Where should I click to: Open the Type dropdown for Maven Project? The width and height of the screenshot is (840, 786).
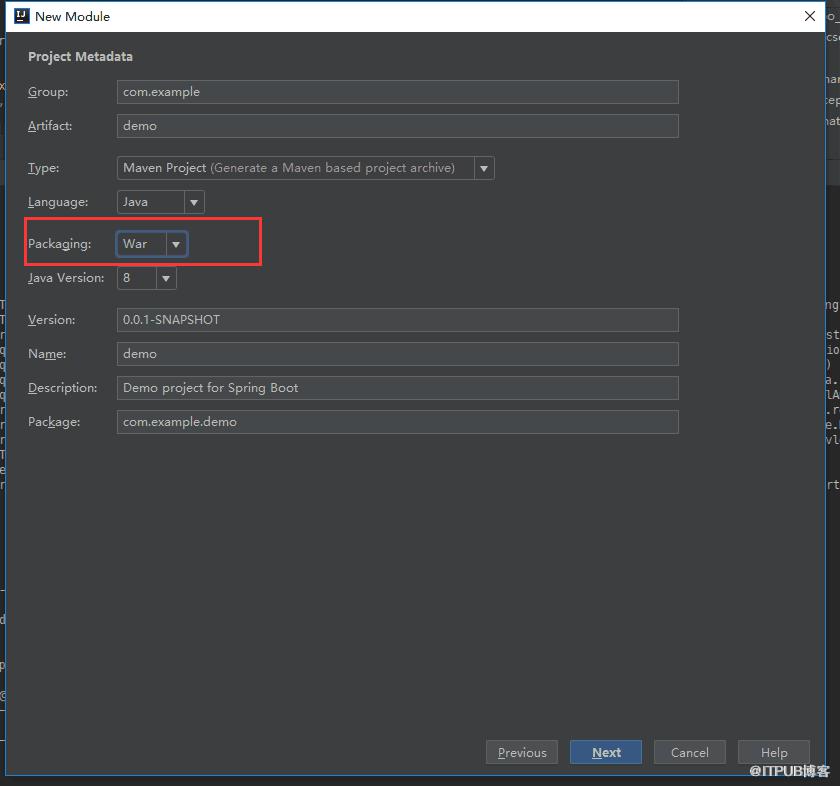tap(305, 168)
